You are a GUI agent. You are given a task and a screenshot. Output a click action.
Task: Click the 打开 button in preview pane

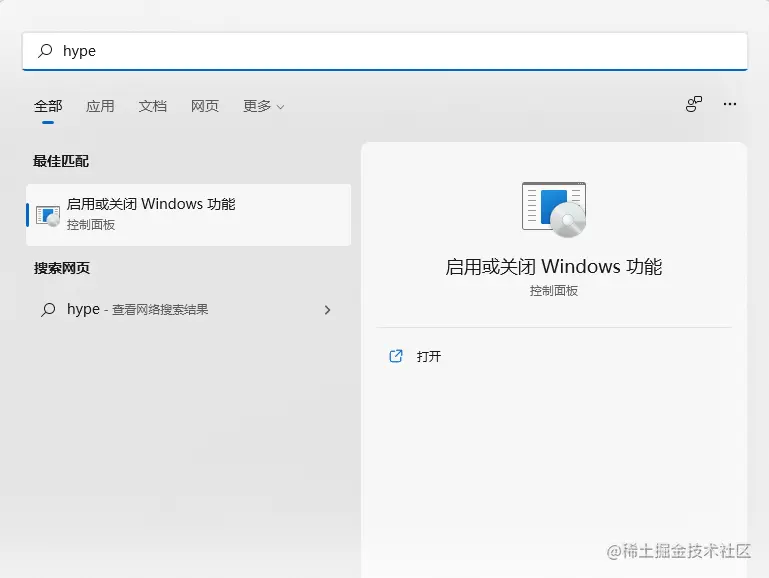click(554, 356)
